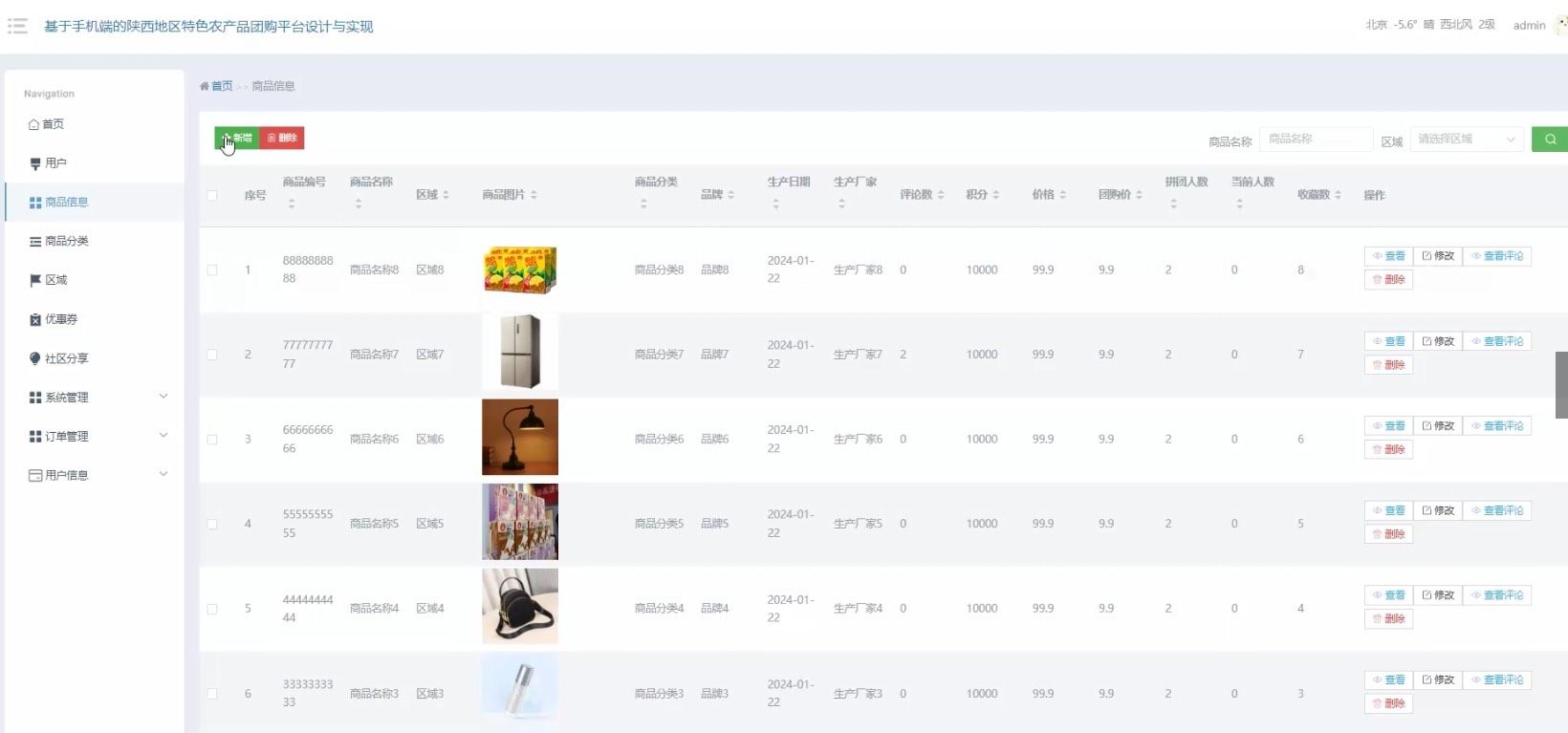1568x733 pixels.
Task: Open the 请选择区域 dropdown
Action: (1466, 140)
